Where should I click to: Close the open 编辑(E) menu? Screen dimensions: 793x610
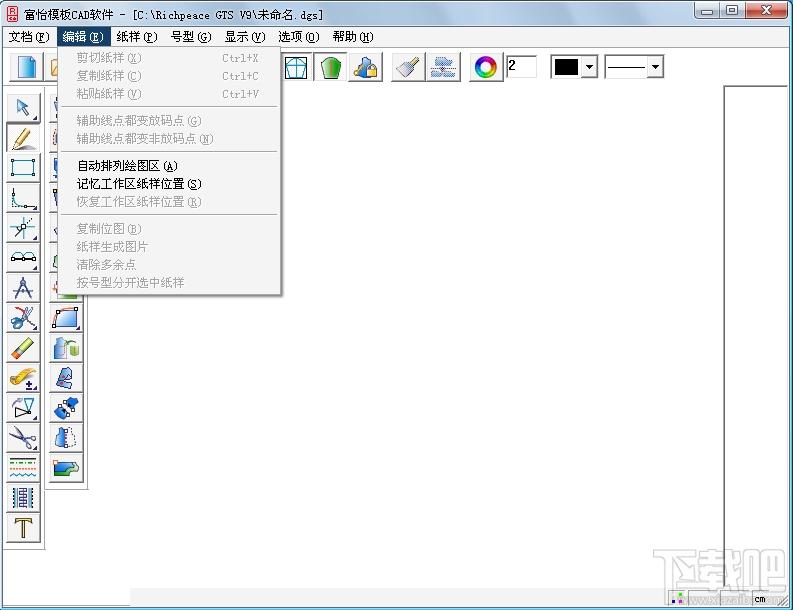click(x=83, y=37)
